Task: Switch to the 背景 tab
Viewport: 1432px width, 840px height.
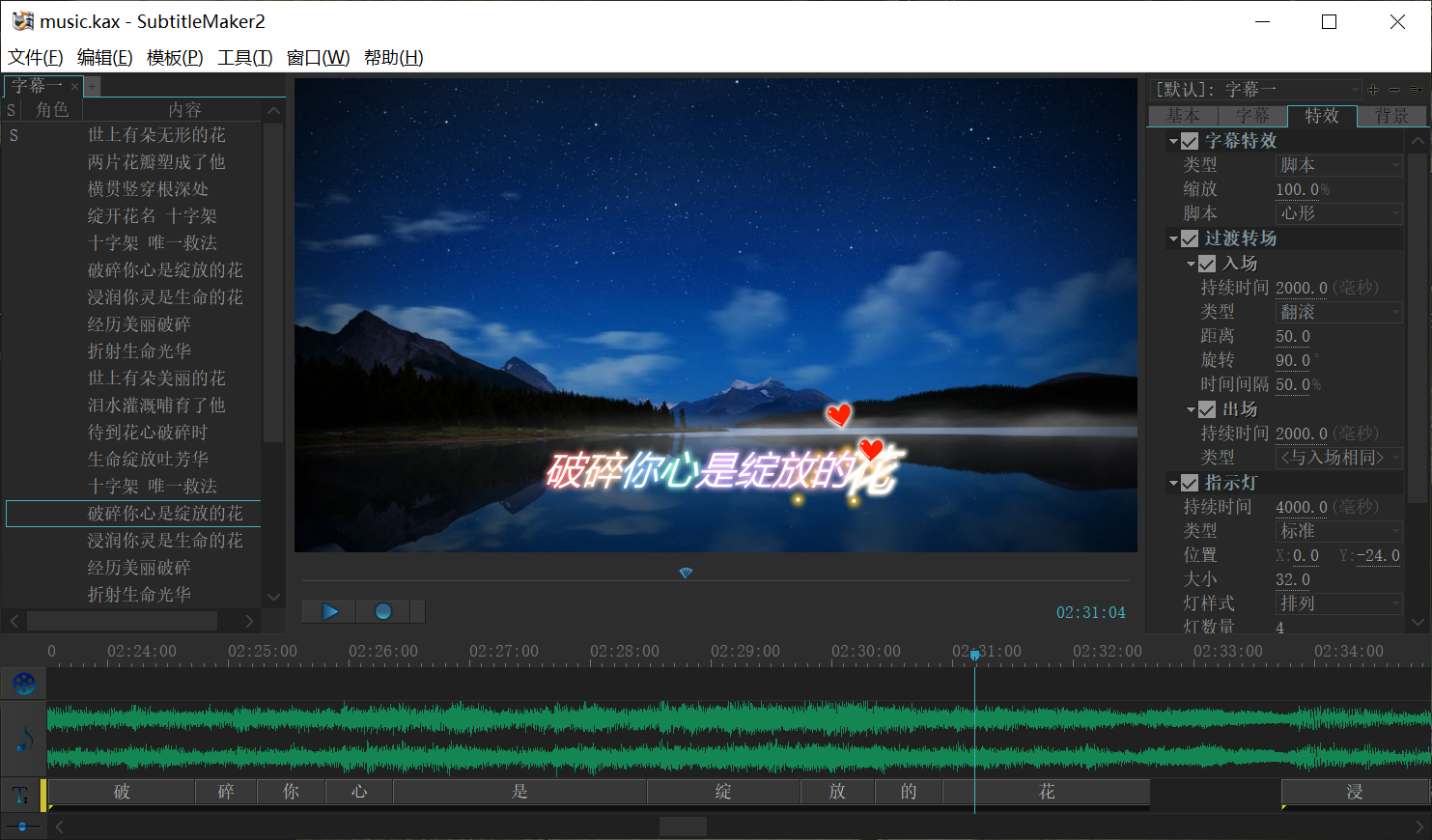Action: (x=1391, y=116)
